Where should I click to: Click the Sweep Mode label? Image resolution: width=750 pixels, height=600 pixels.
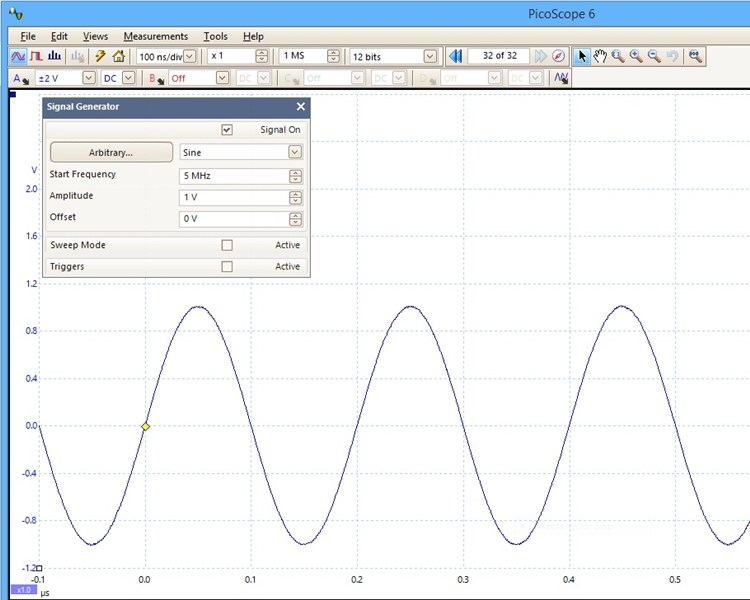(77, 245)
